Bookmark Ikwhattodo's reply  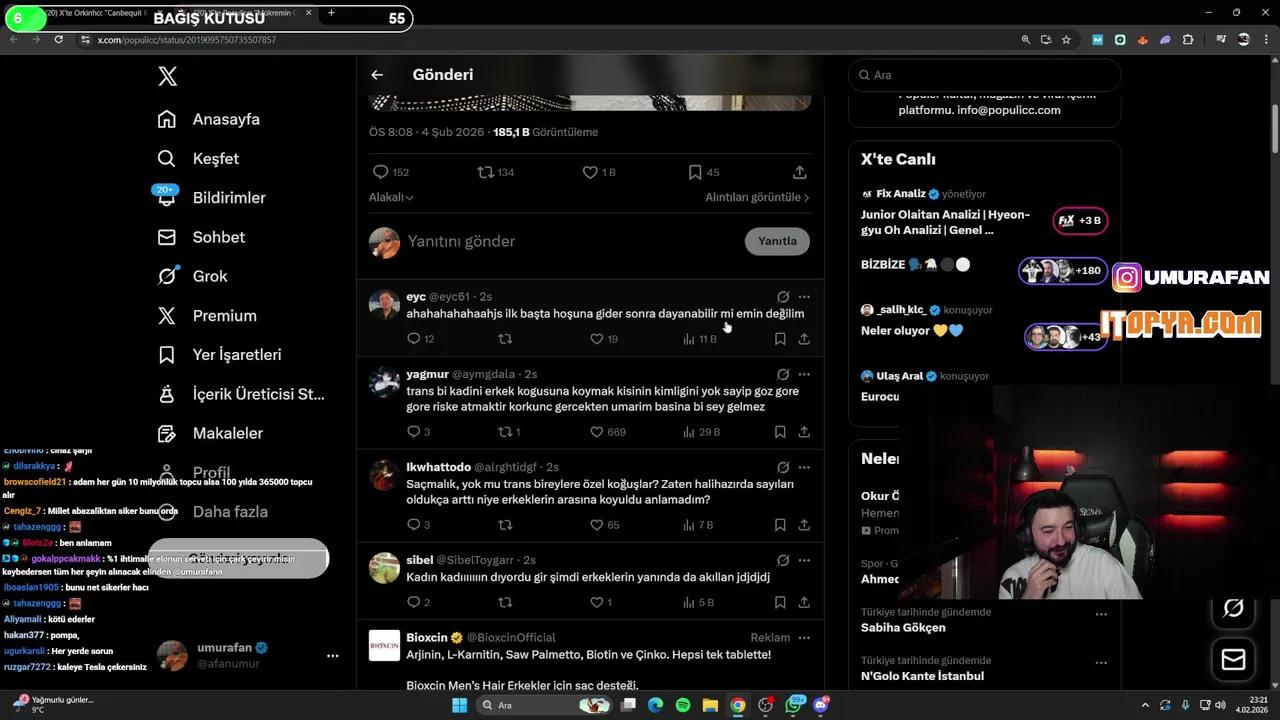(780, 525)
